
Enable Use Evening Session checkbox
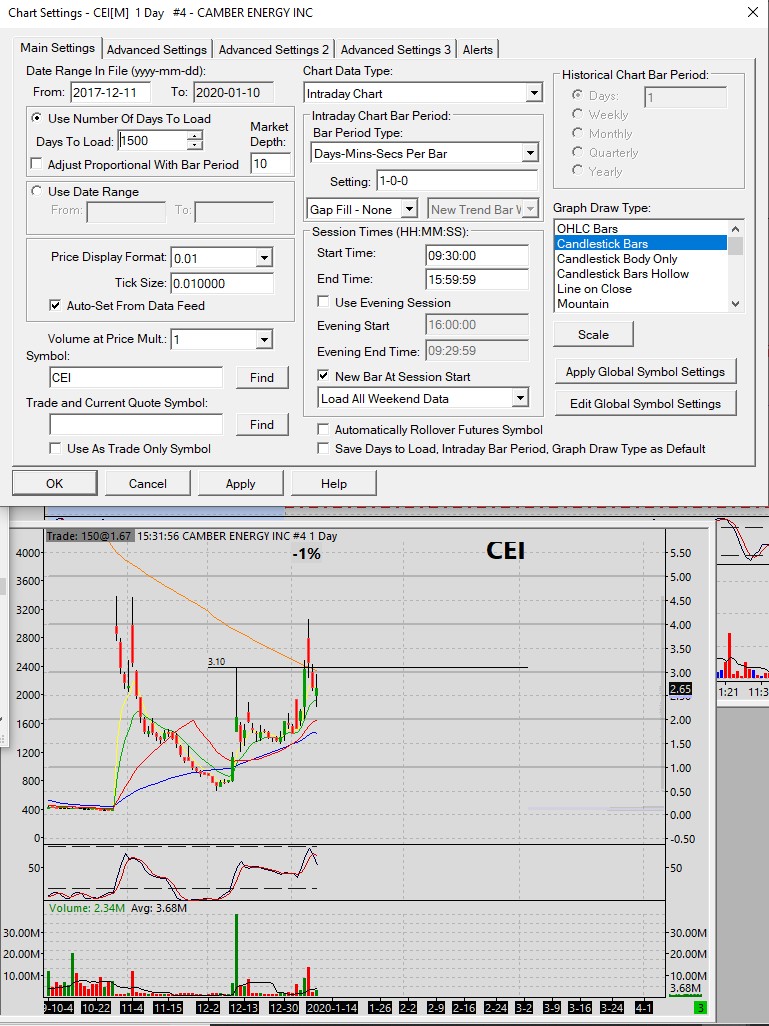coord(323,302)
